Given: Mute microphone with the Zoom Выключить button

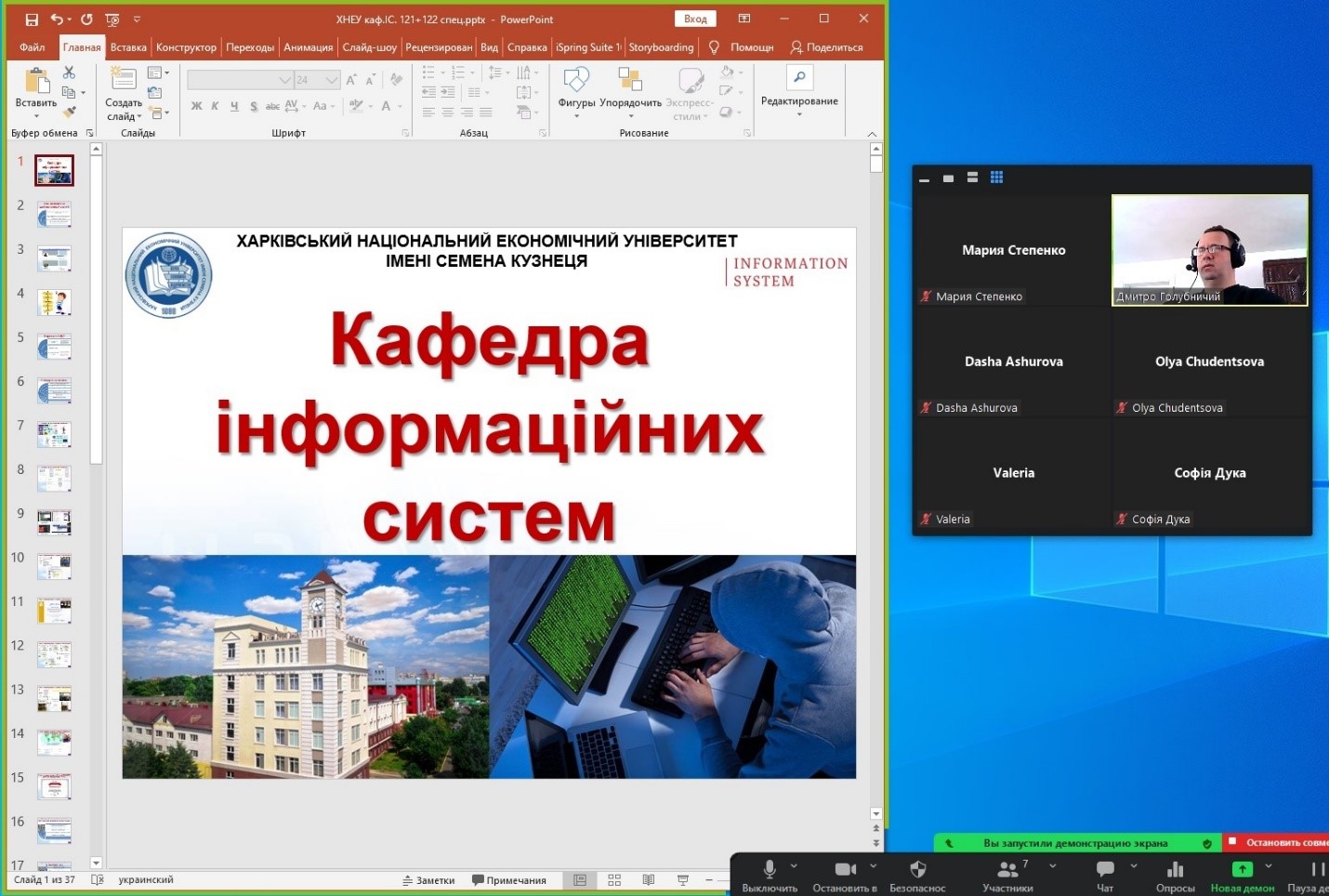Looking at the screenshot, I should 769,875.
